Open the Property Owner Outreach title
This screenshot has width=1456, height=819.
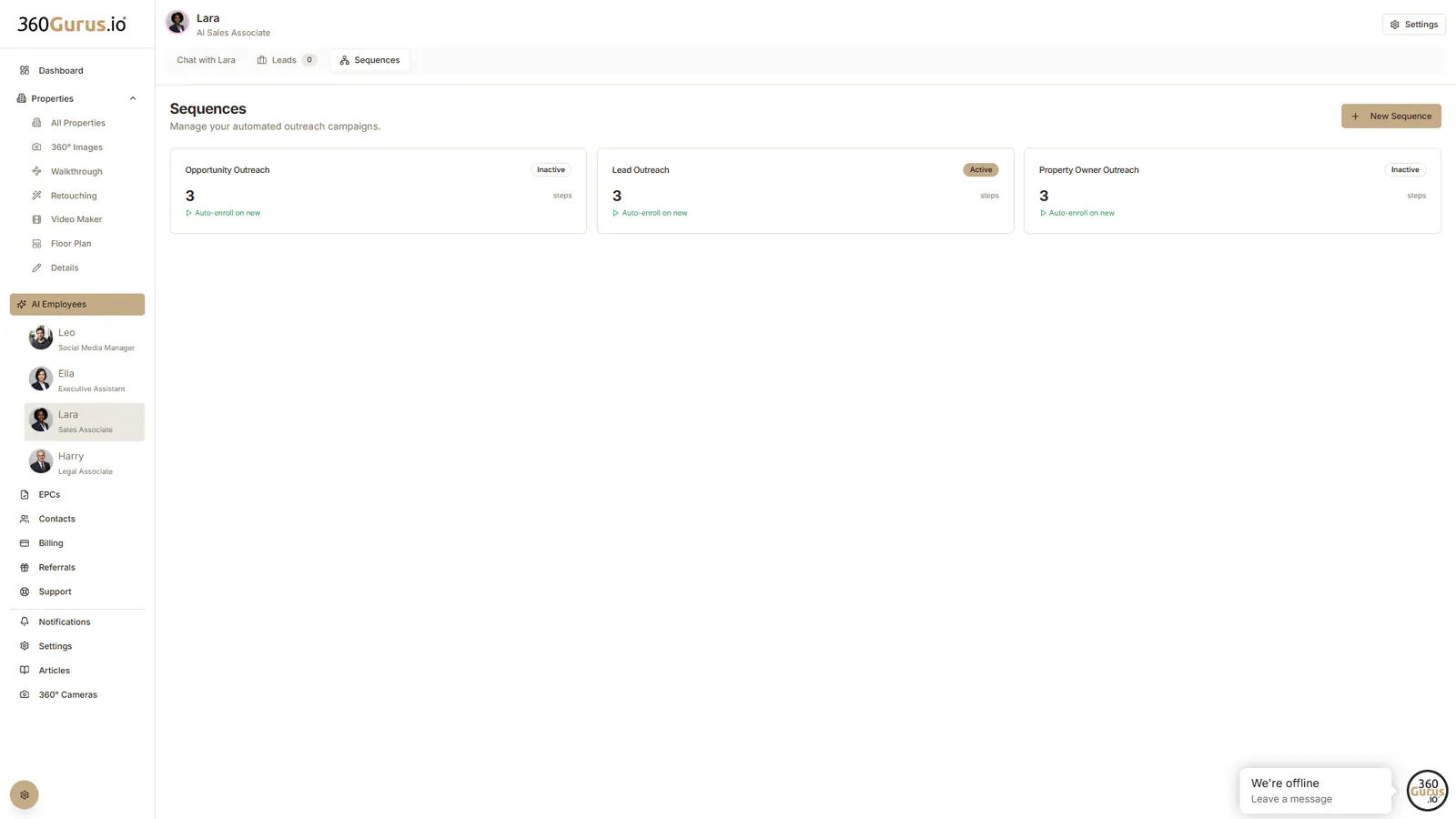[x=1088, y=170]
